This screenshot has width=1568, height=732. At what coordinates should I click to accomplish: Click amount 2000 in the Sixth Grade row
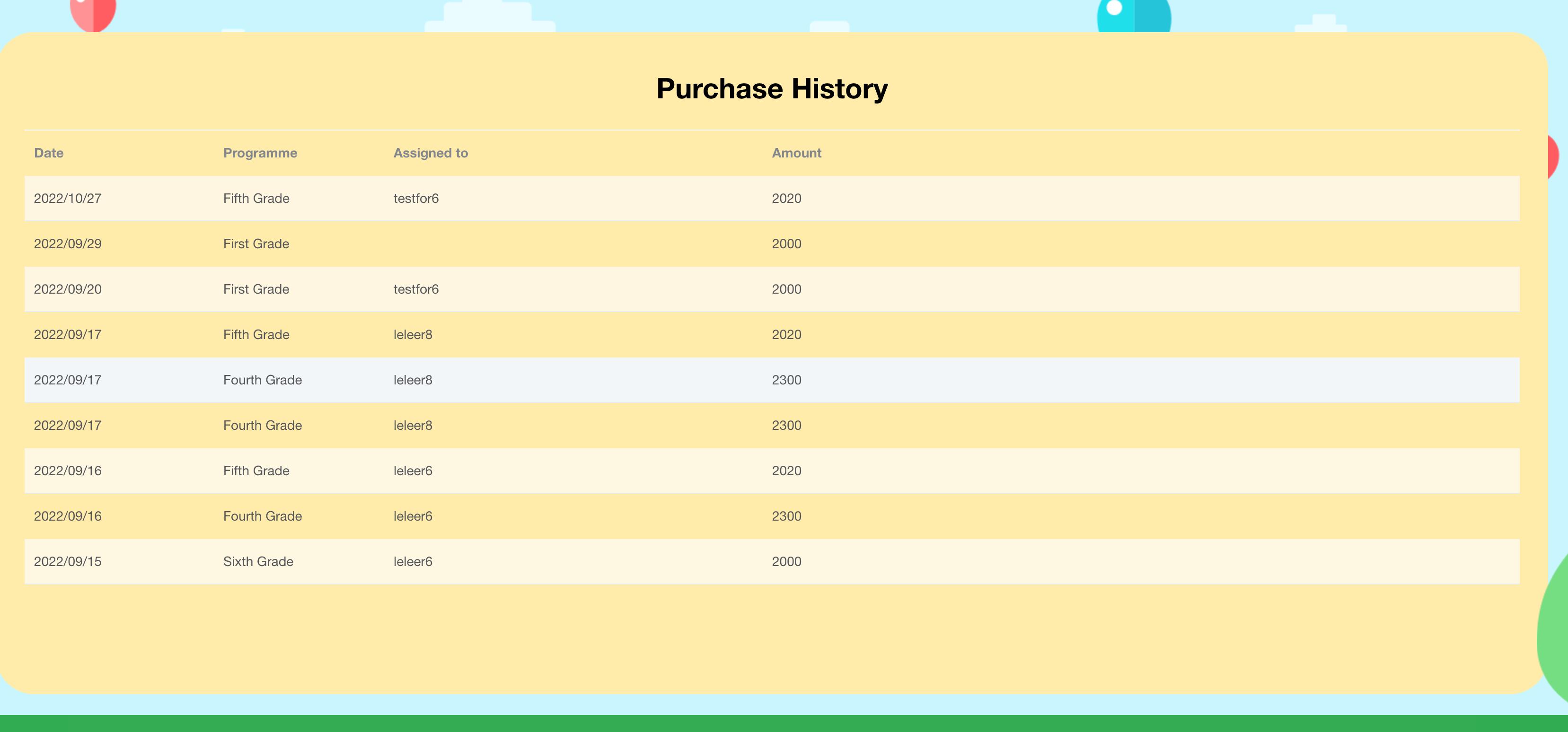786,561
